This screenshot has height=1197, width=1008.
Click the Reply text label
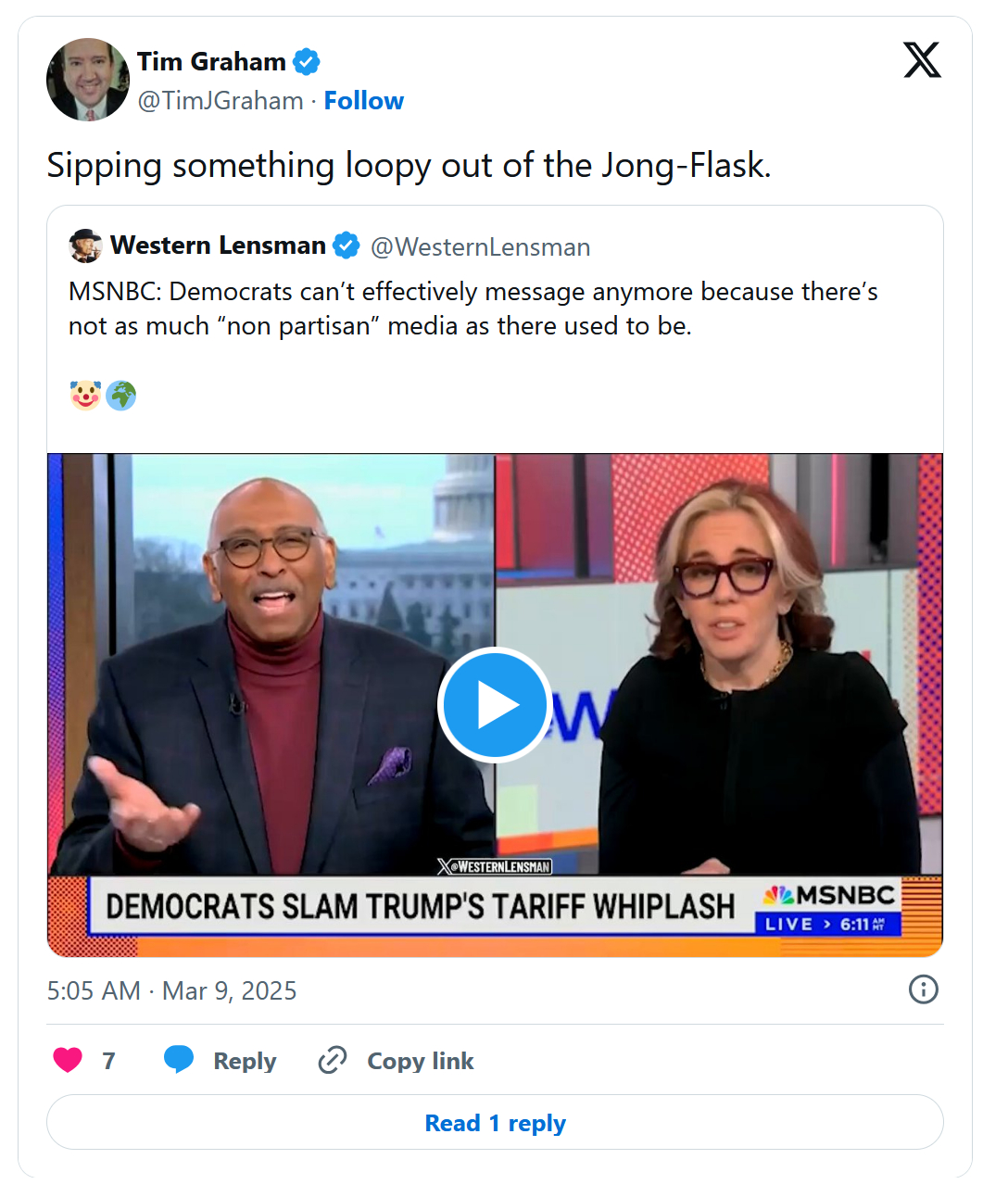click(245, 1061)
